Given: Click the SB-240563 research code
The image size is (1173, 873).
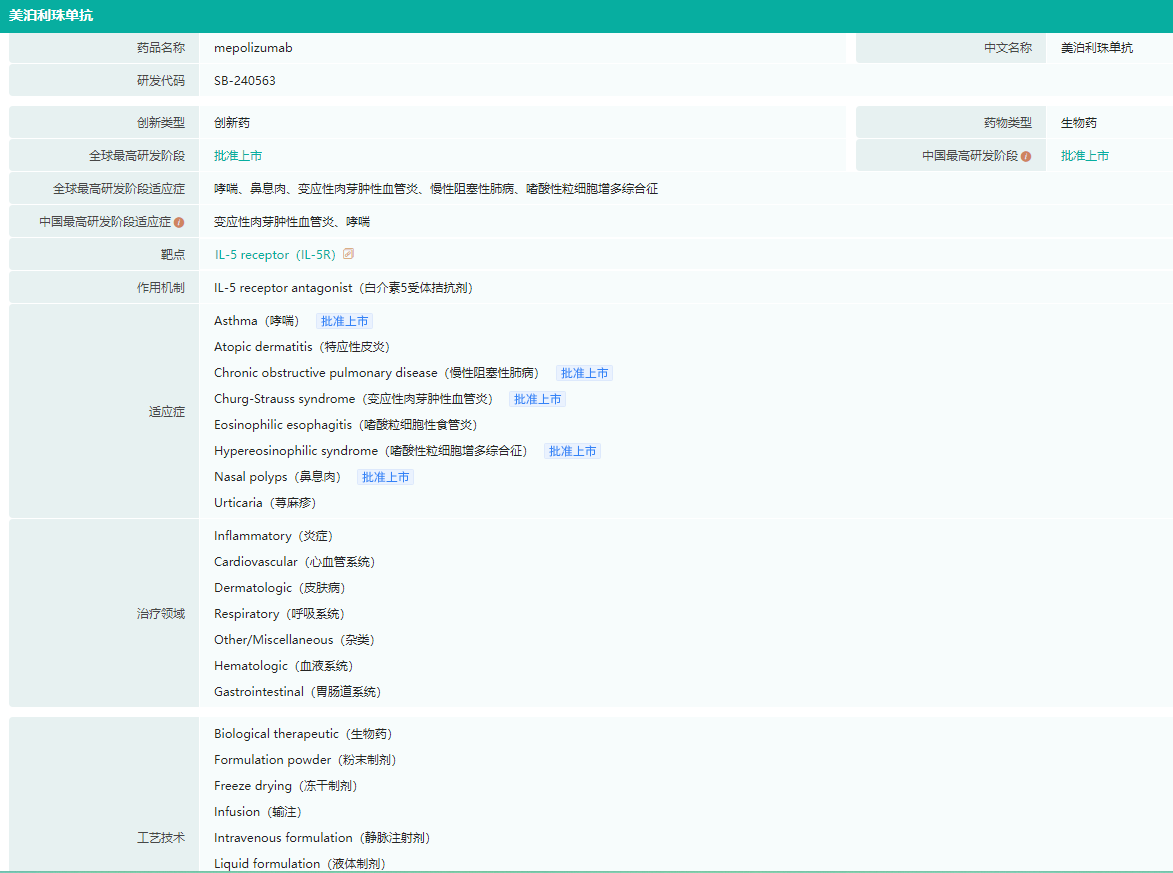Looking at the screenshot, I should click(245, 81).
